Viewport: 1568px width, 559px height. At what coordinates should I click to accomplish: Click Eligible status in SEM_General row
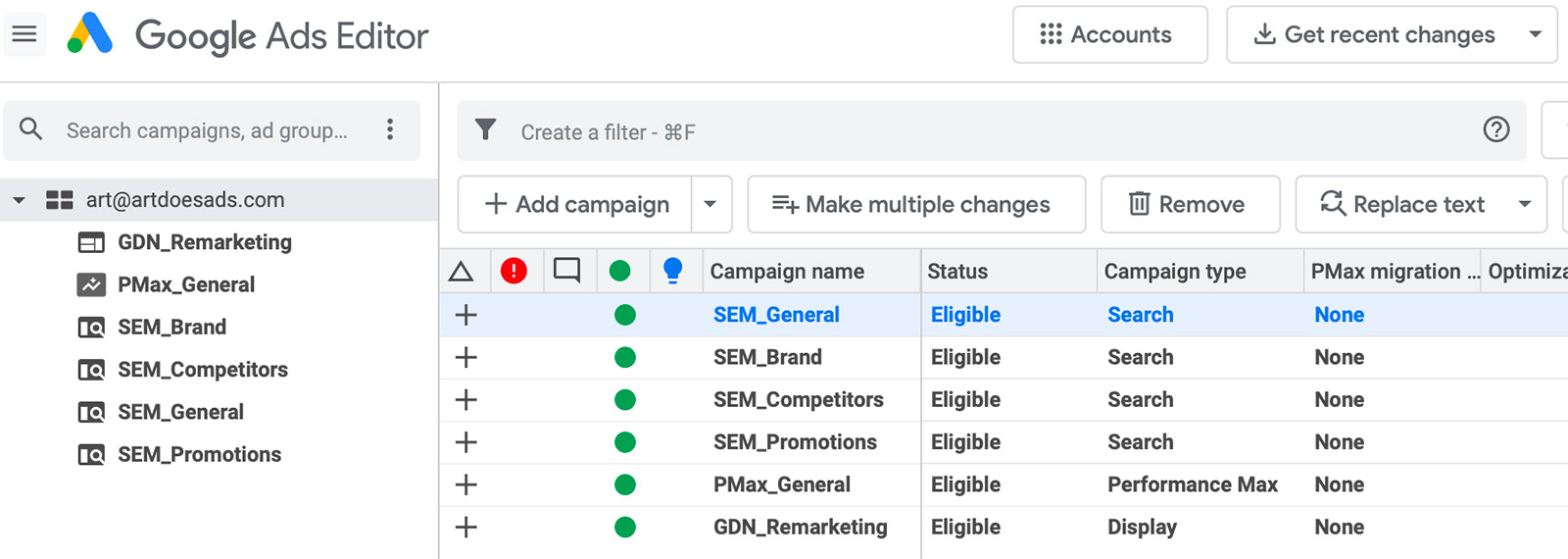coord(965,315)
